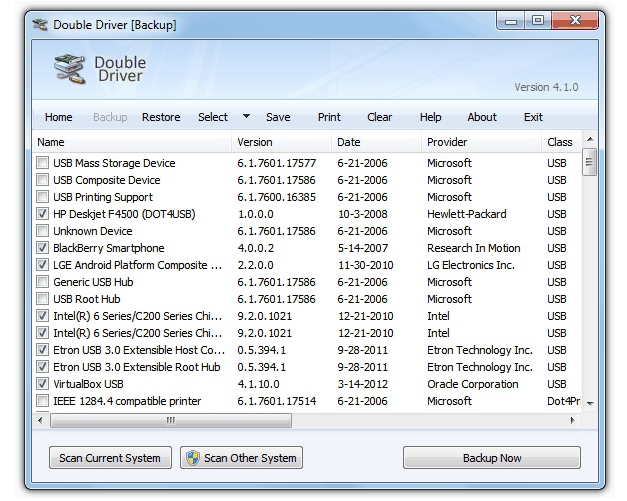Image resolution: width=627 pixels, height=501 pixels.
Task: Click the vertical scrollbar down arrow
Action: pos(590,403)
